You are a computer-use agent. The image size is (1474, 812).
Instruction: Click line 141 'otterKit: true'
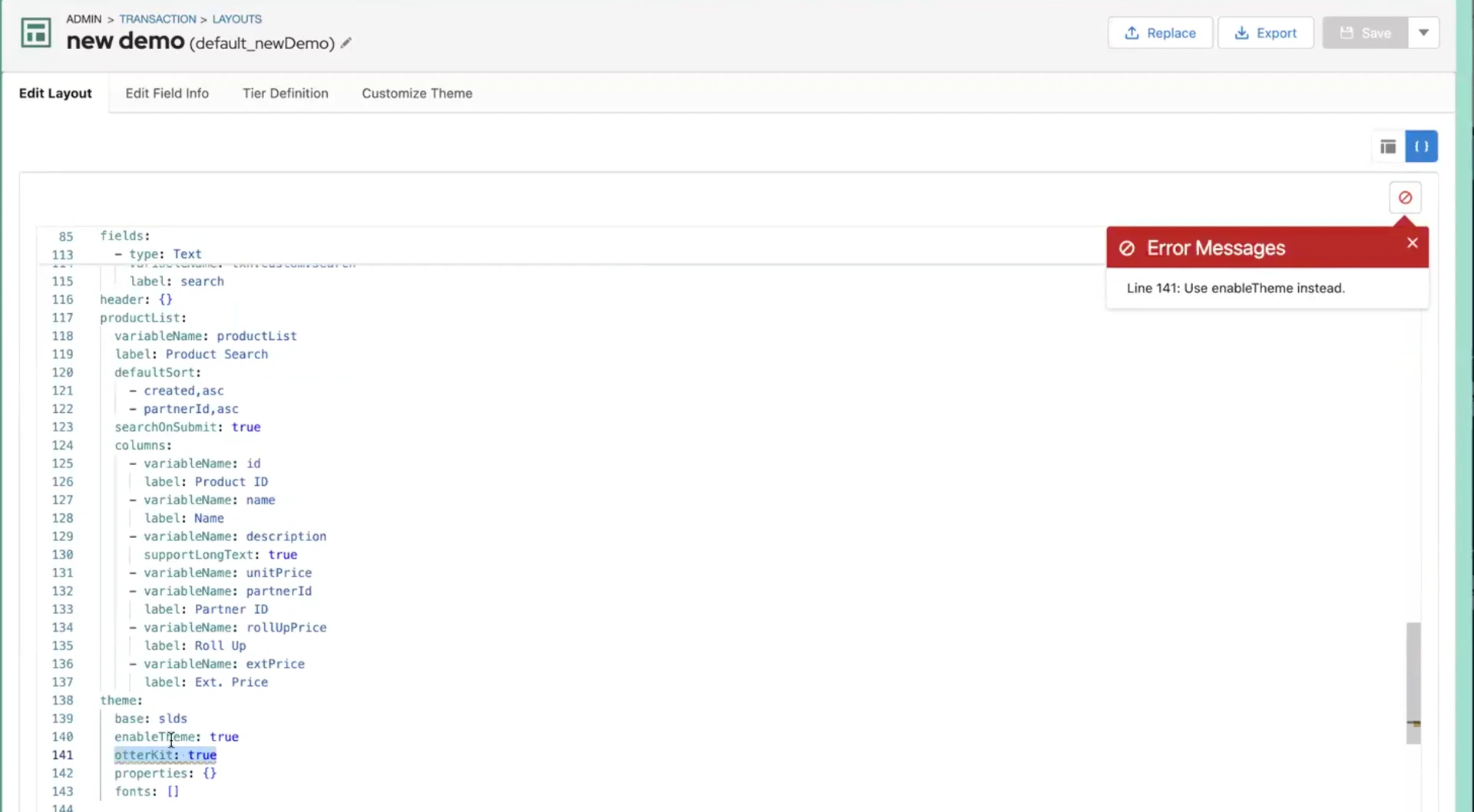pos(165,755)
